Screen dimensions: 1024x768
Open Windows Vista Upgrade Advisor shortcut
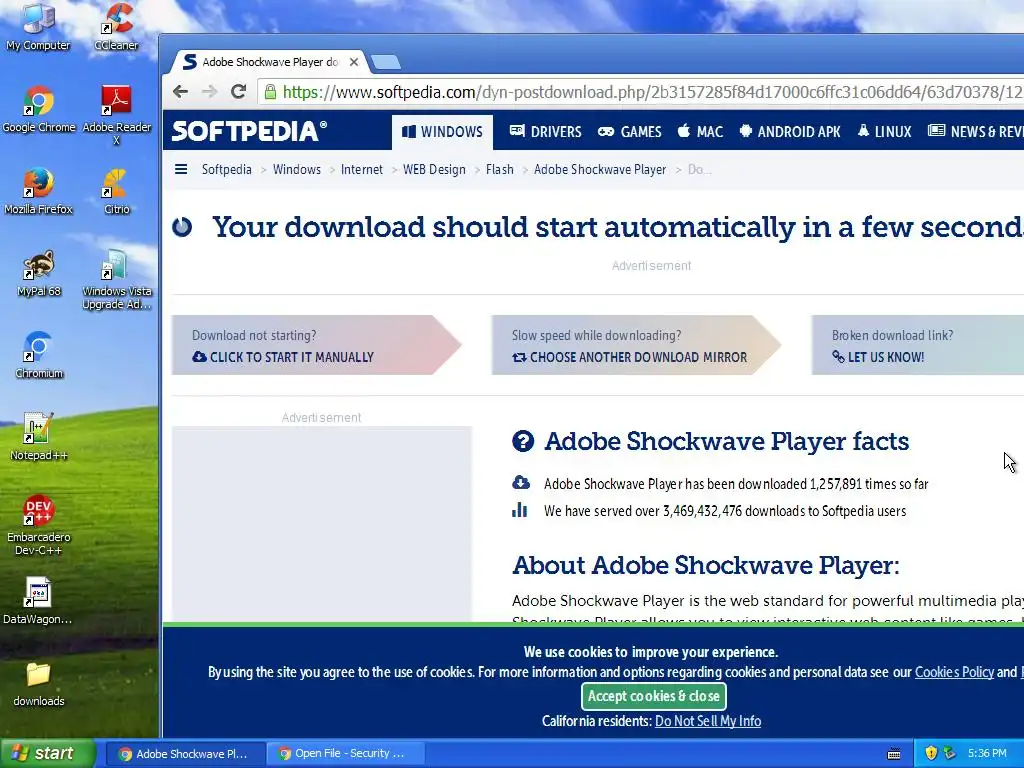116,280
